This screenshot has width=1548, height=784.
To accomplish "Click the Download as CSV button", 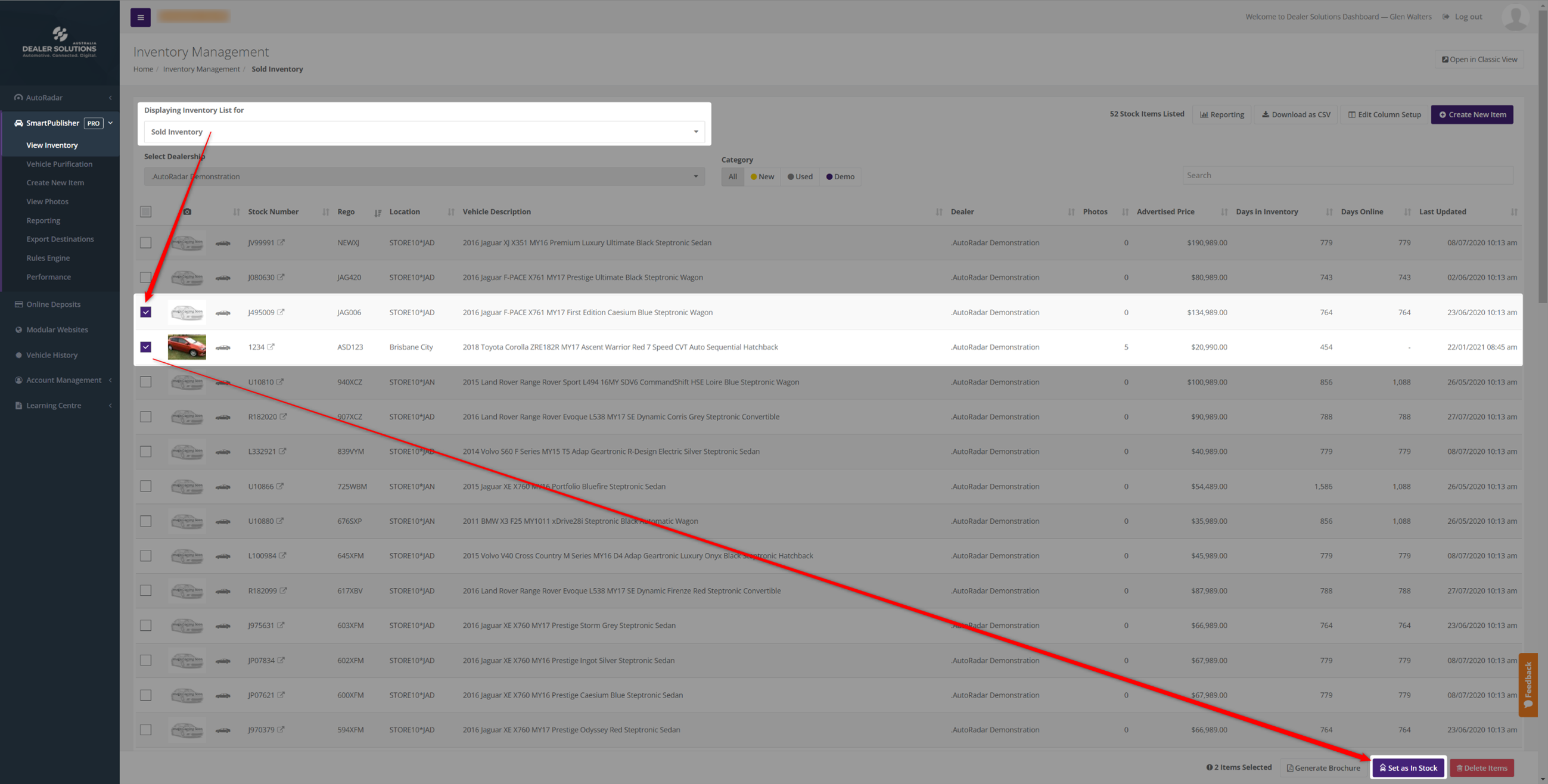I will tap(1295, 114).
